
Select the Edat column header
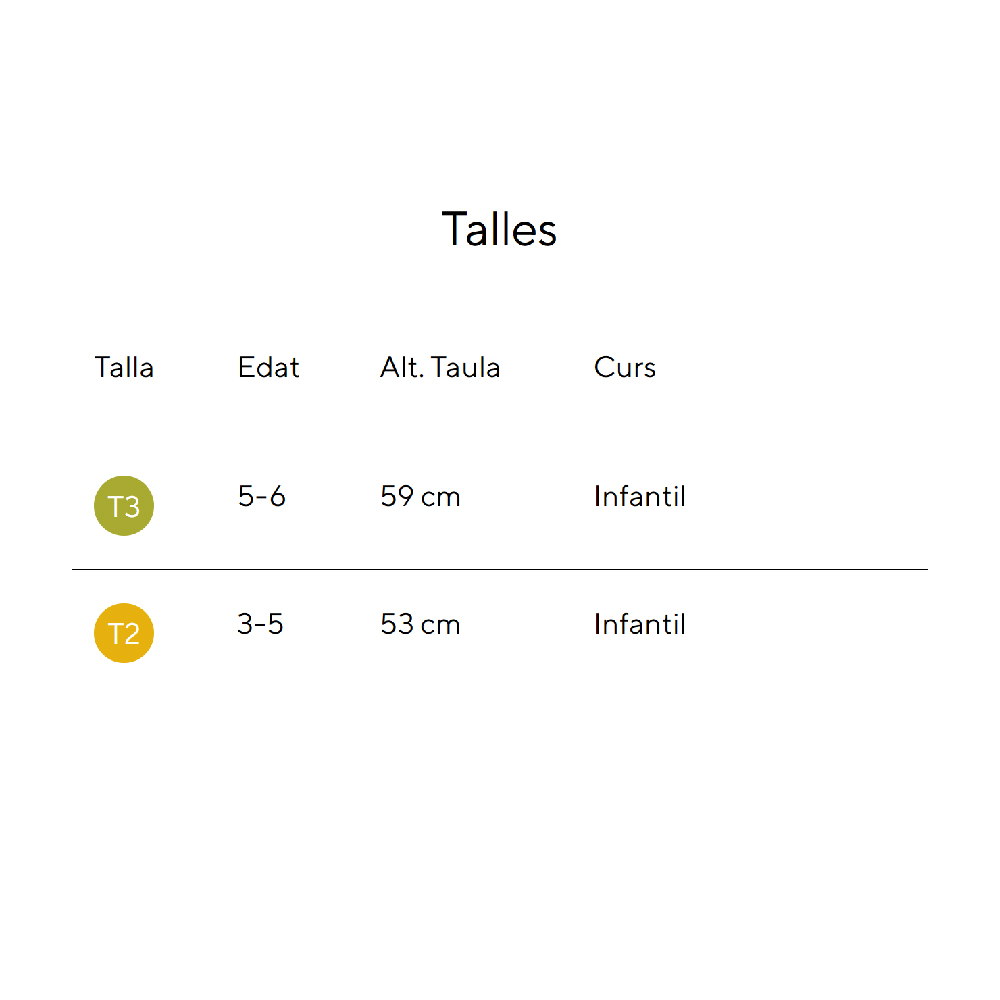[x=269, y=367]
